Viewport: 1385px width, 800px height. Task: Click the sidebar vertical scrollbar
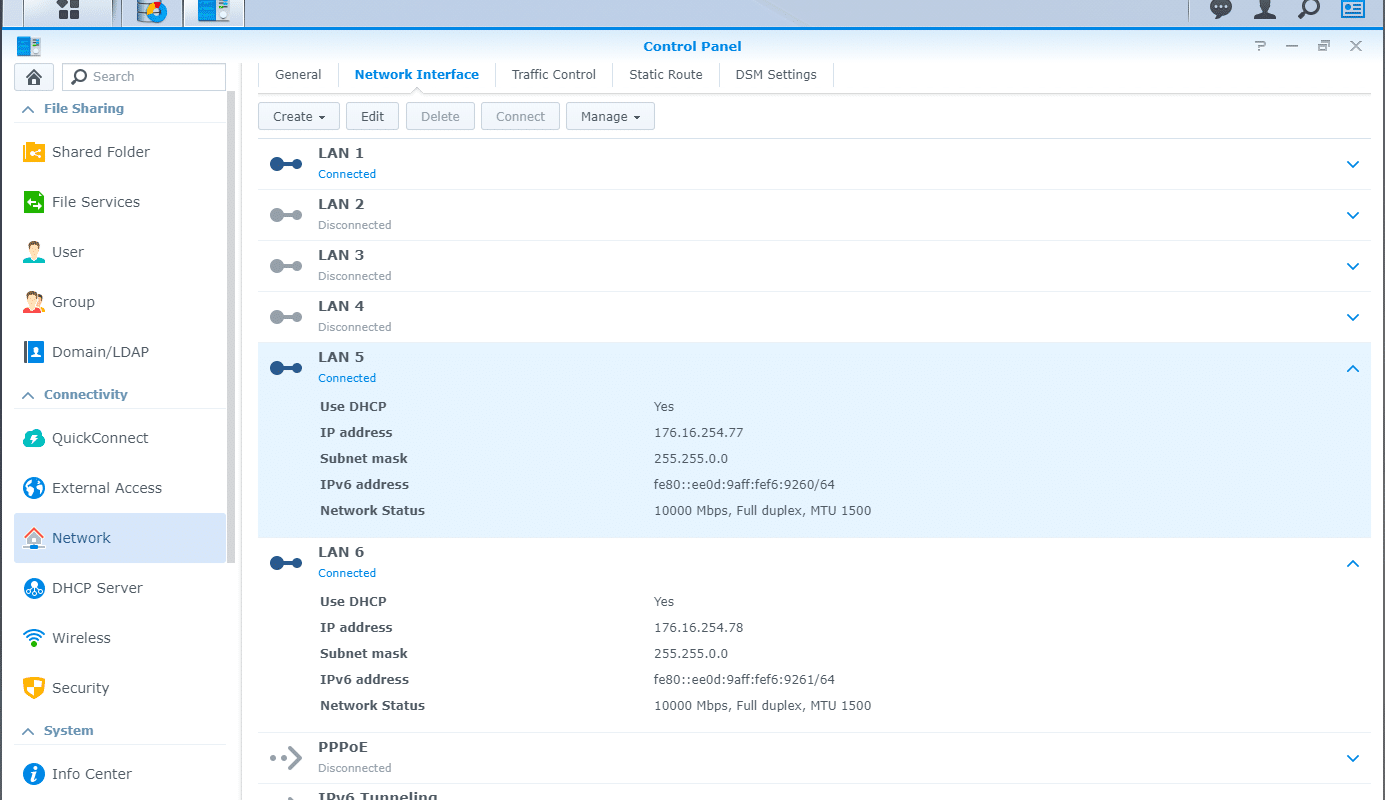[x=231, y=325]
